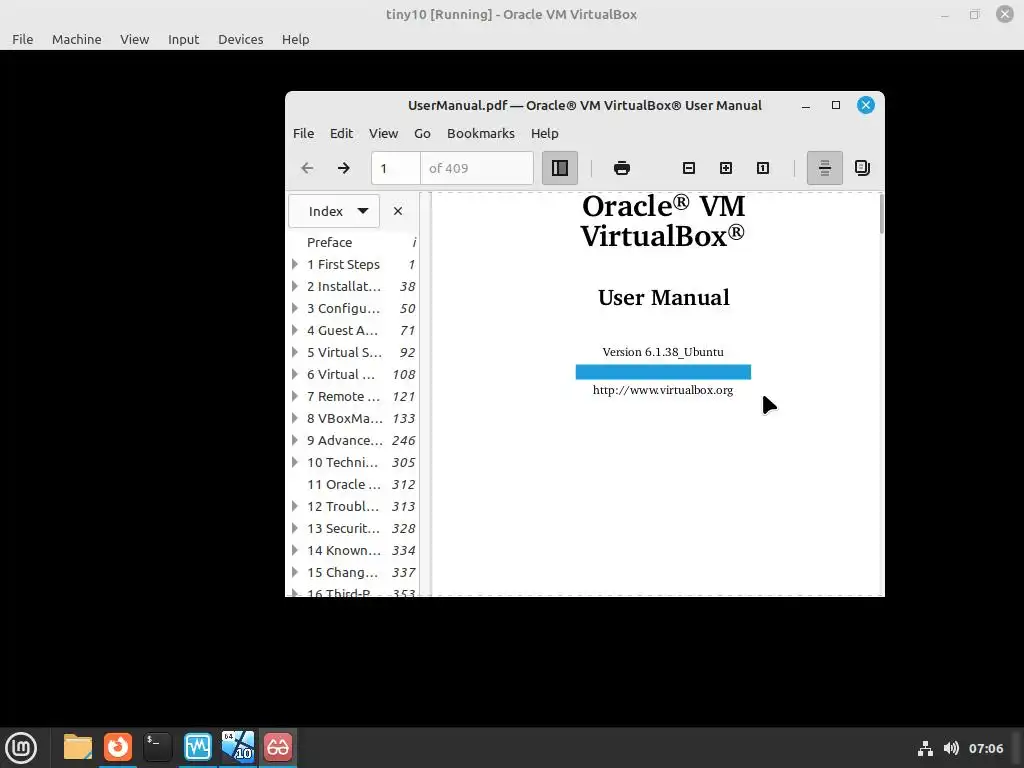Launch Firefox from the taskbar
Viewport: 1024px width, 768px height.
(118, 747)
